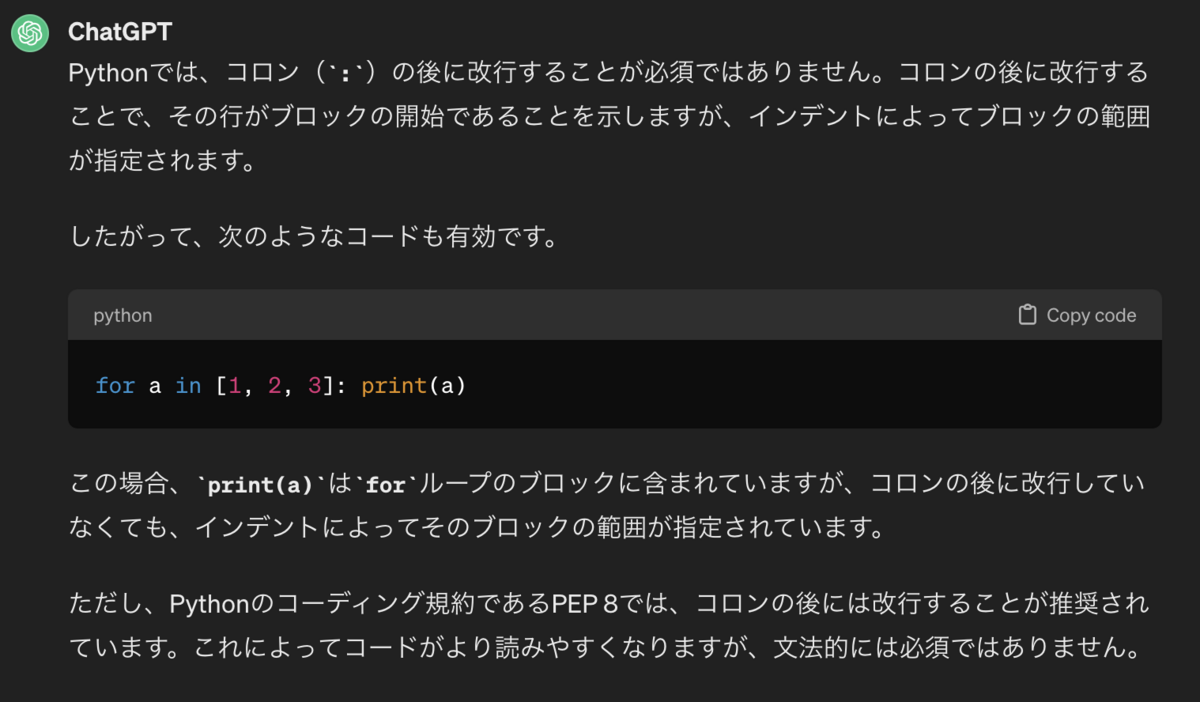The height and width of the screenshot is (702, 1200).
Task: Click the number 1 in the code list
Action: [x=235, y=385]
